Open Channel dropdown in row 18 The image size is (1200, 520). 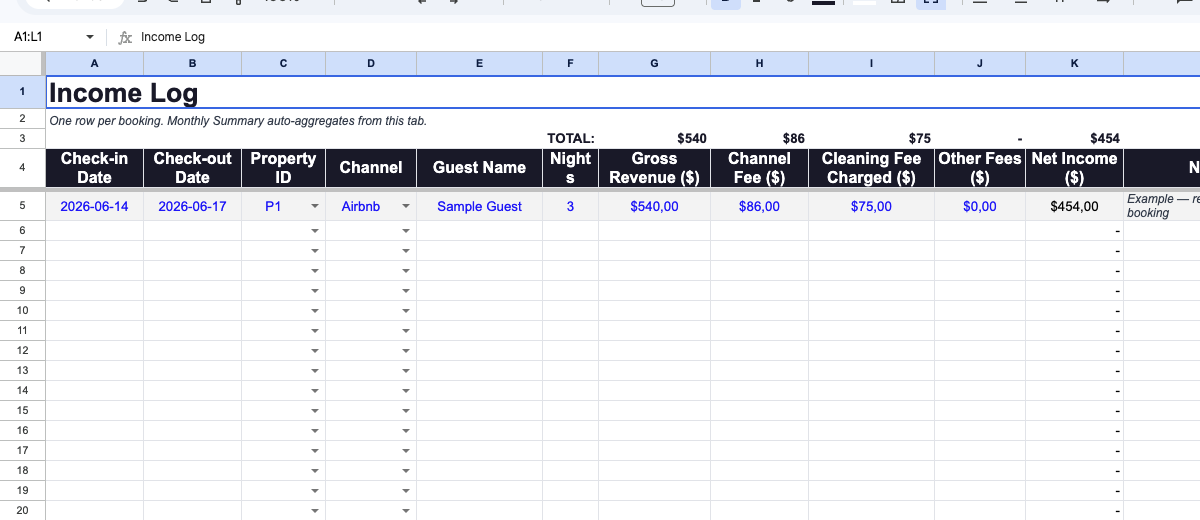coord(406,471)
